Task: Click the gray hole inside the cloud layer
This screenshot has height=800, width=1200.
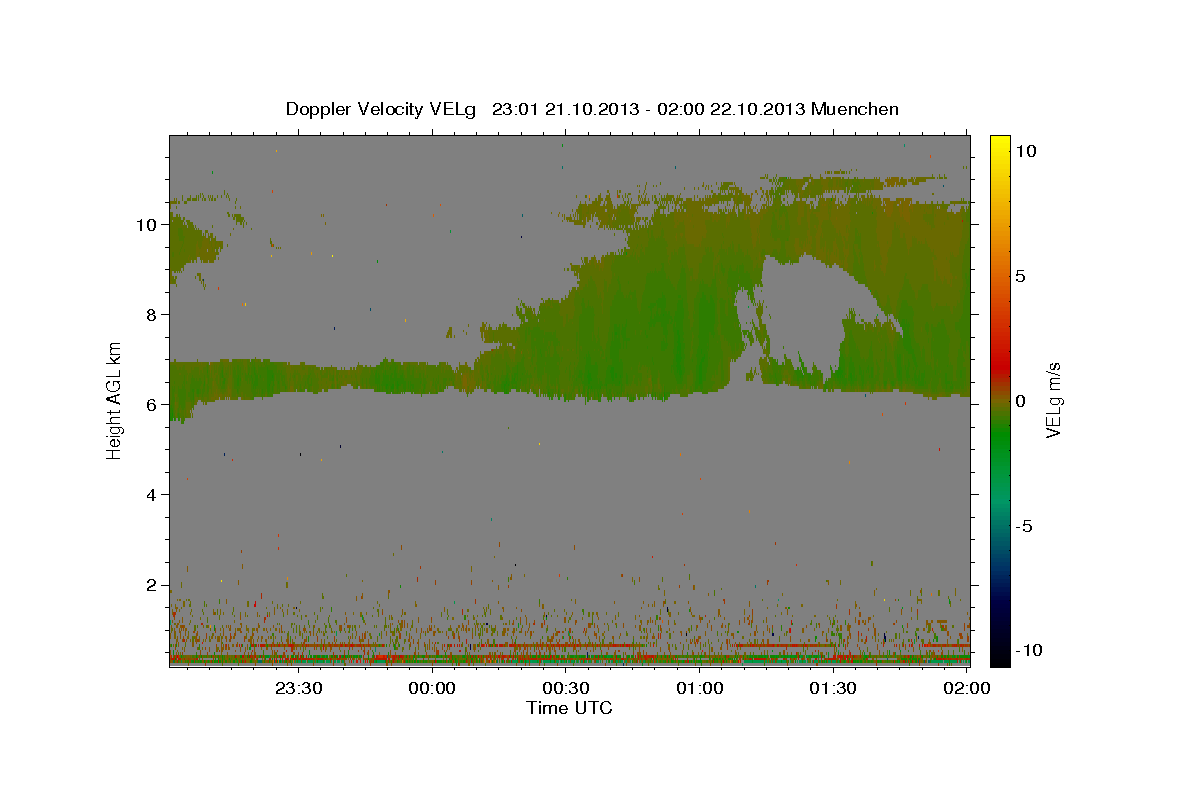Action: pos(810,315)
